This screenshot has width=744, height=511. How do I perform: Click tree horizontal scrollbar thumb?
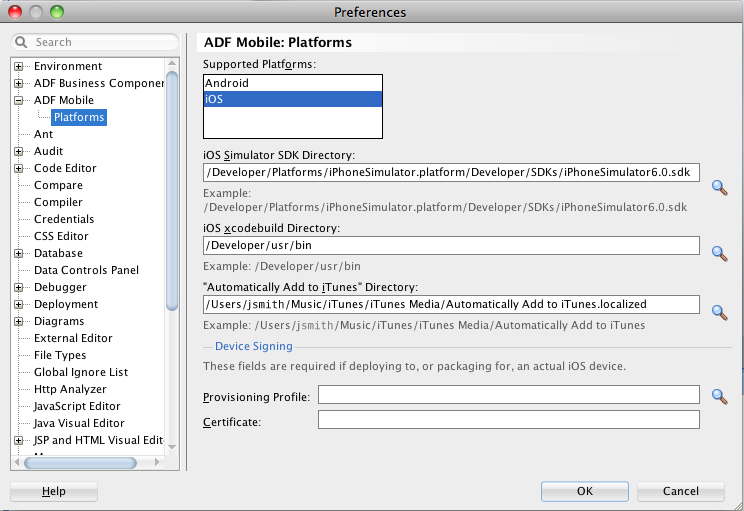tap(80, 463)
